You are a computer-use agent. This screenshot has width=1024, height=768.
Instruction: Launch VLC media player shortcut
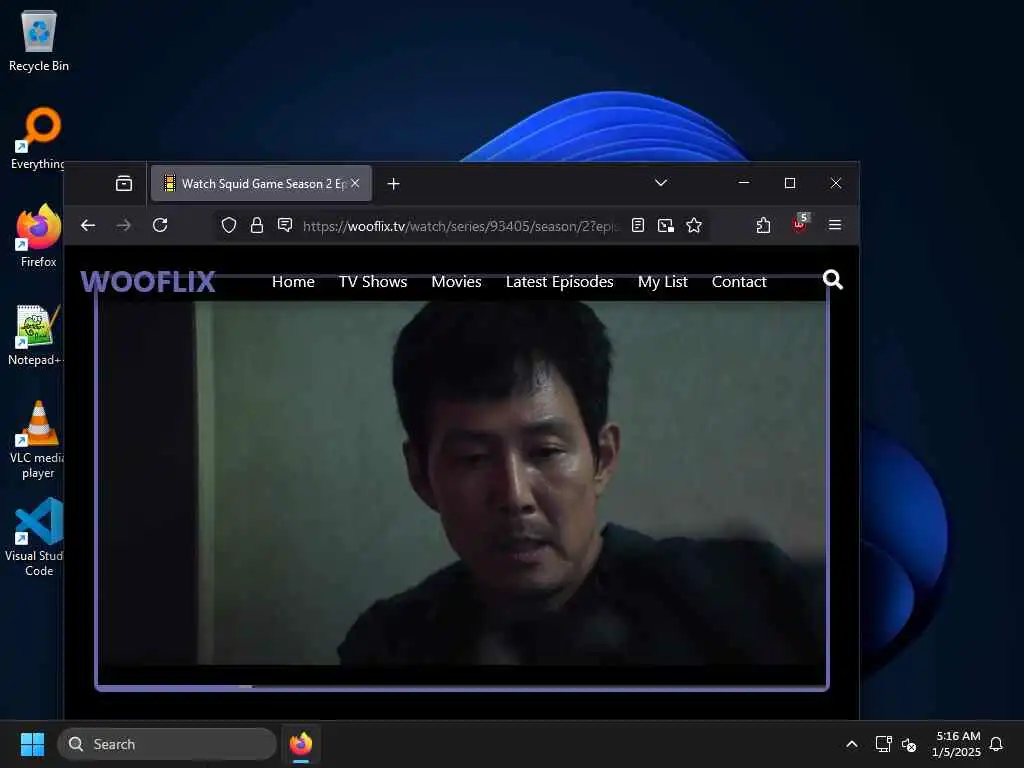click(37, 439)
